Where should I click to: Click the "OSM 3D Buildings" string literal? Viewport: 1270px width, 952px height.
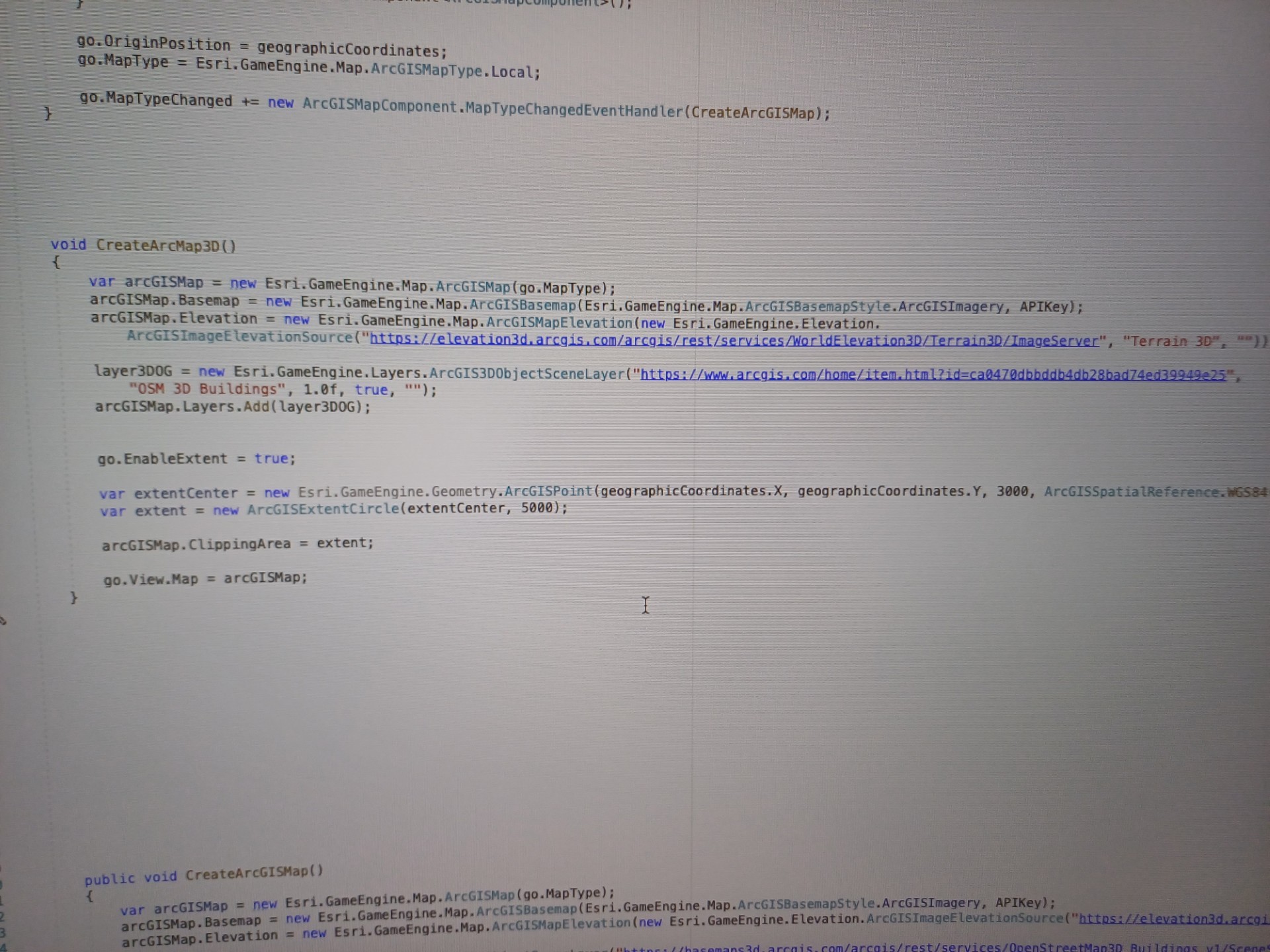click(207, 389)
